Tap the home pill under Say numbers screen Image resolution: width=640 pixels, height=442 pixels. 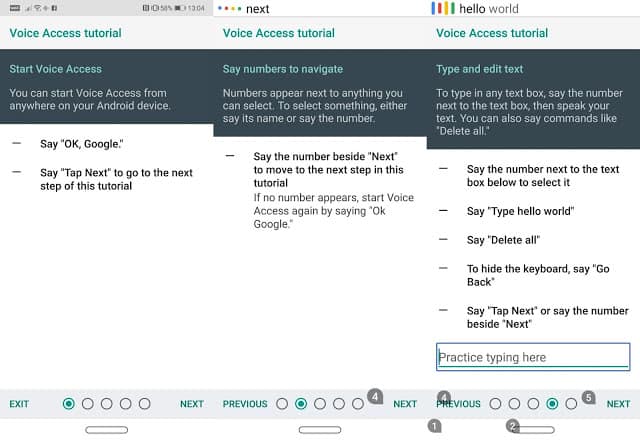(320, 430)
